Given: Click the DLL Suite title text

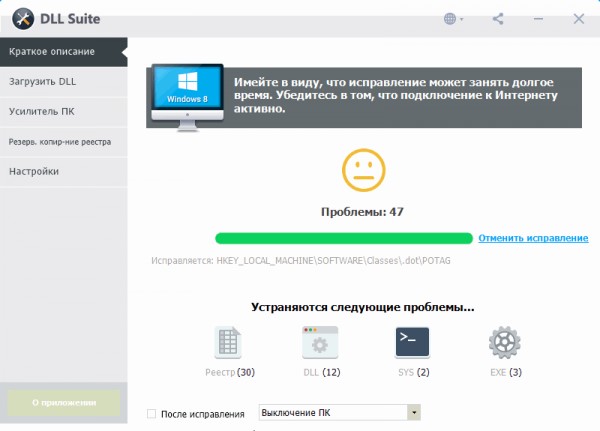Looking at the screenshot, I should 70,19.
